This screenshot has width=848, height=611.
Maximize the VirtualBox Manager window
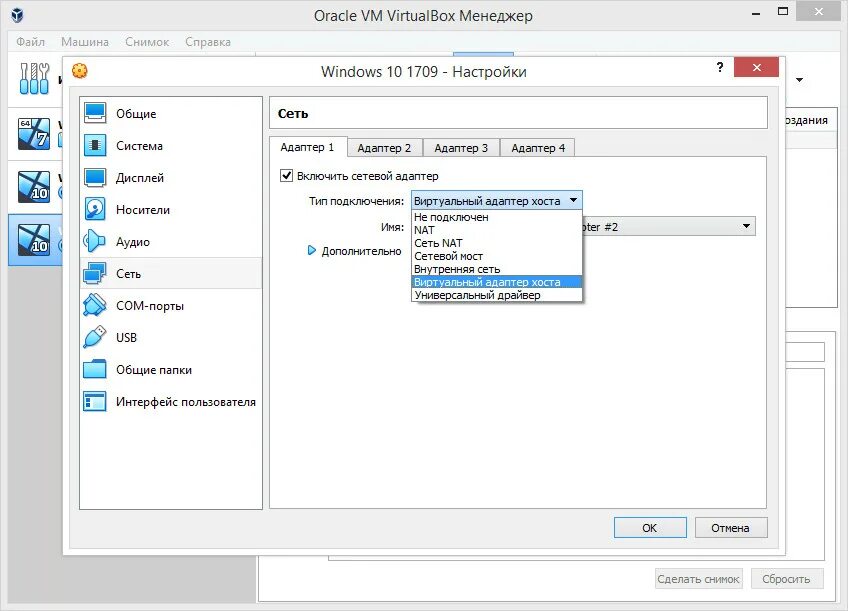[783, 11]
